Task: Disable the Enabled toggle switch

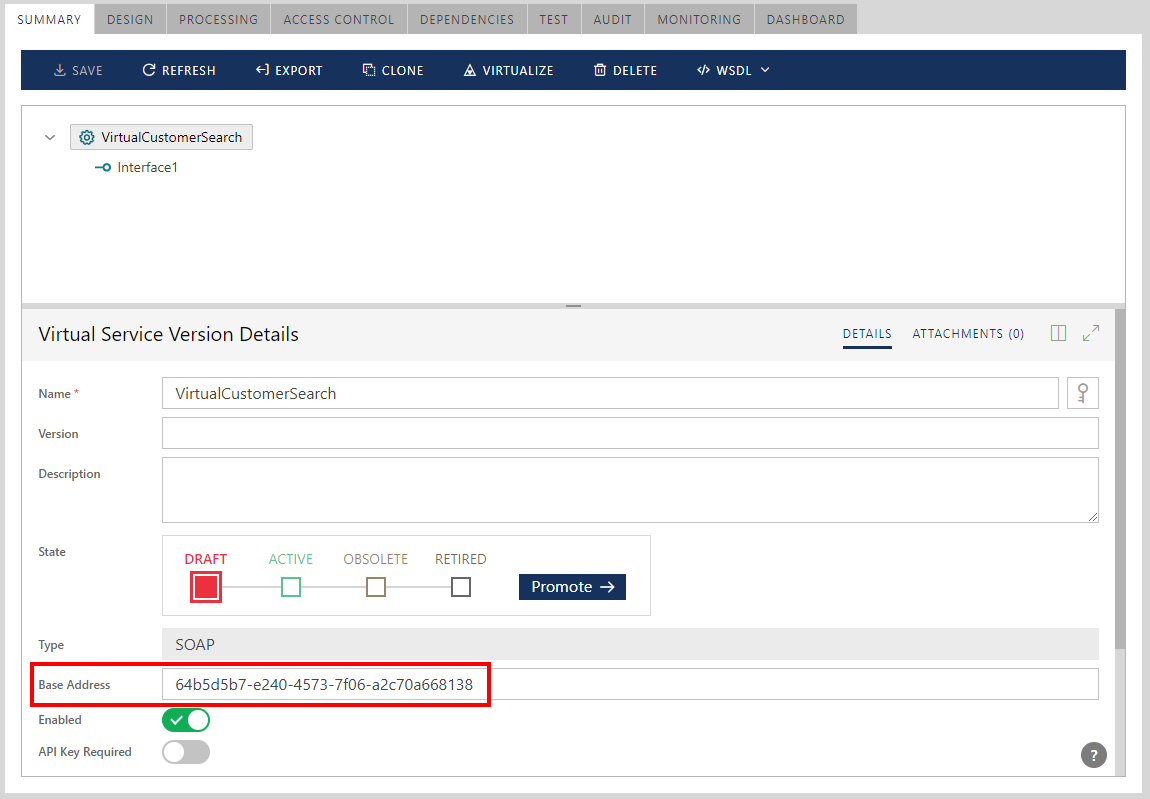Action: pos(186,720)
